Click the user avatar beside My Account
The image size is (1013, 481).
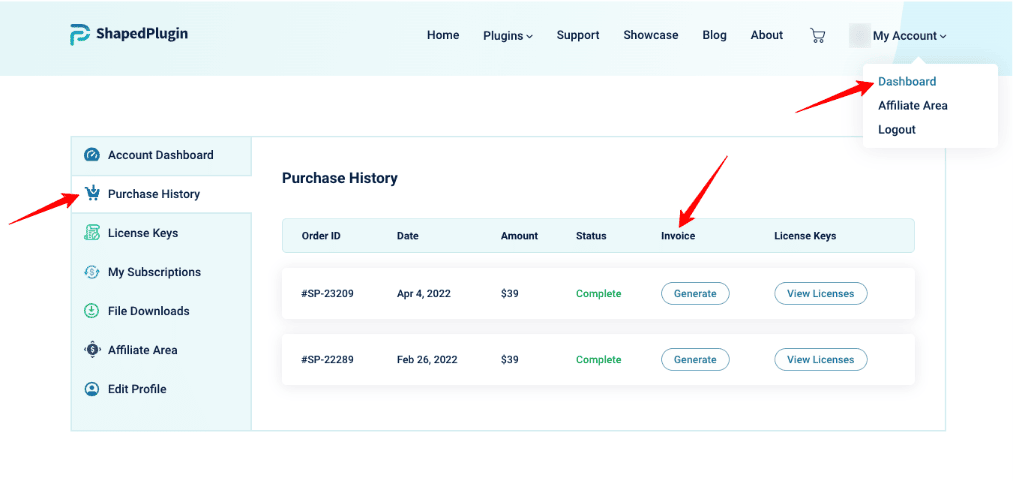tap(858, 36)
